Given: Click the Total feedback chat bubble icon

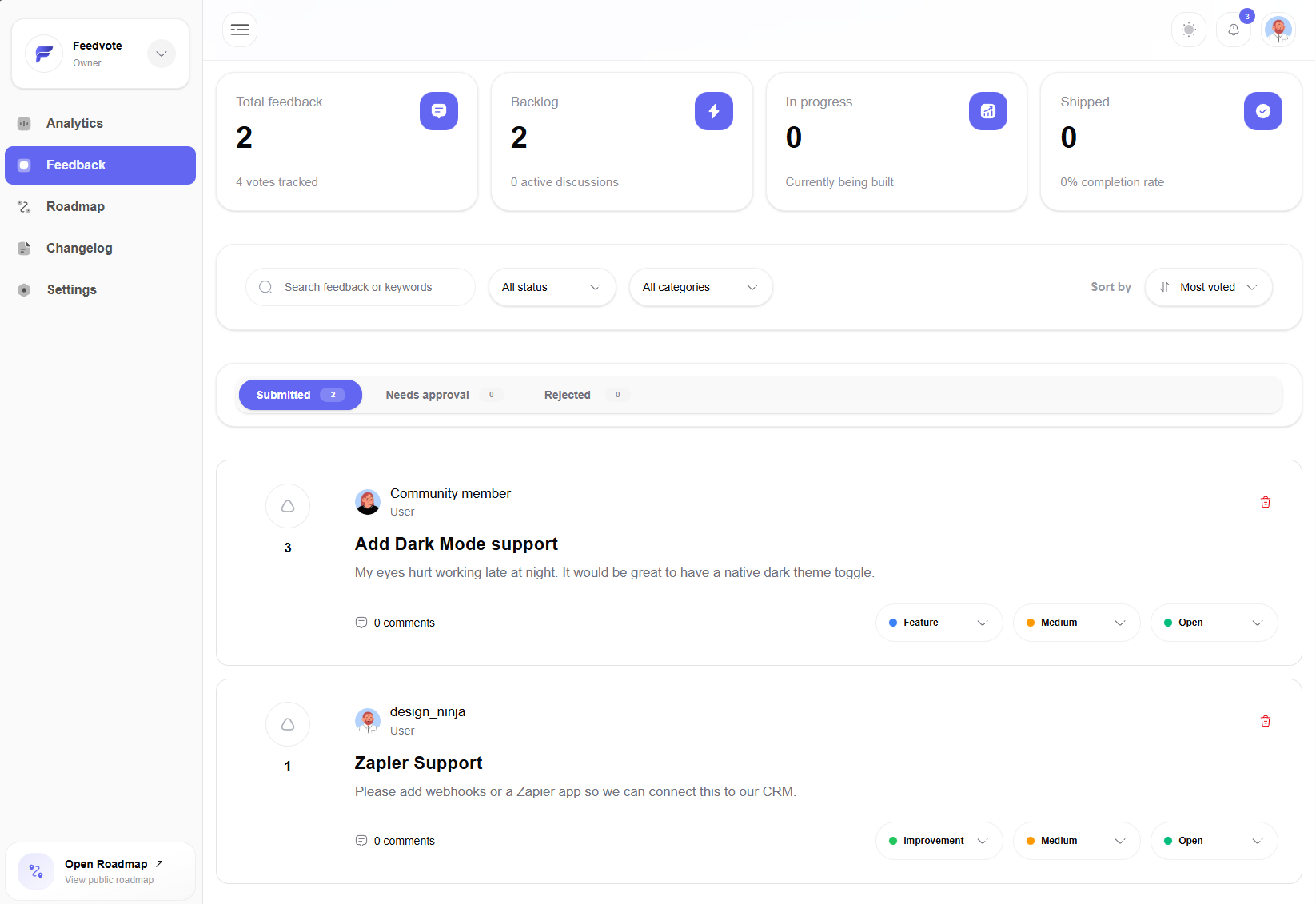Looking at the screenshot, I should (x=438, y=111).
